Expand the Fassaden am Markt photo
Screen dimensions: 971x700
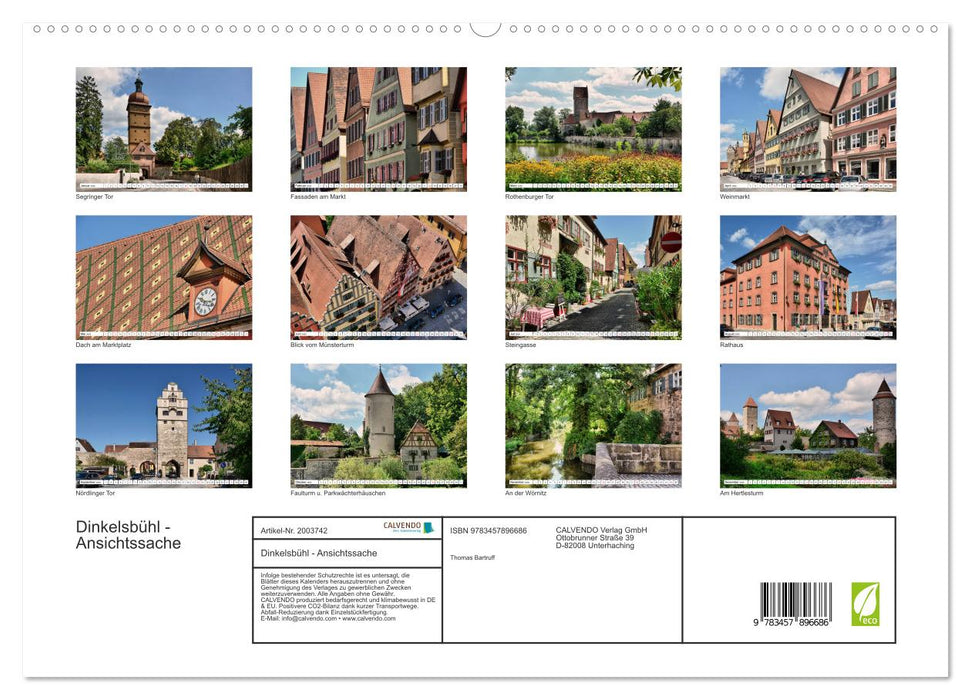pos(378,128)
